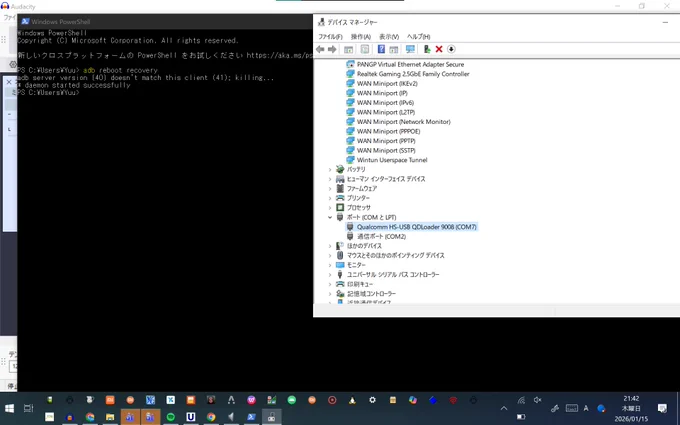Click the Back arrow in Device Manager toolbar
680x425 pixels.
[320, 49]
